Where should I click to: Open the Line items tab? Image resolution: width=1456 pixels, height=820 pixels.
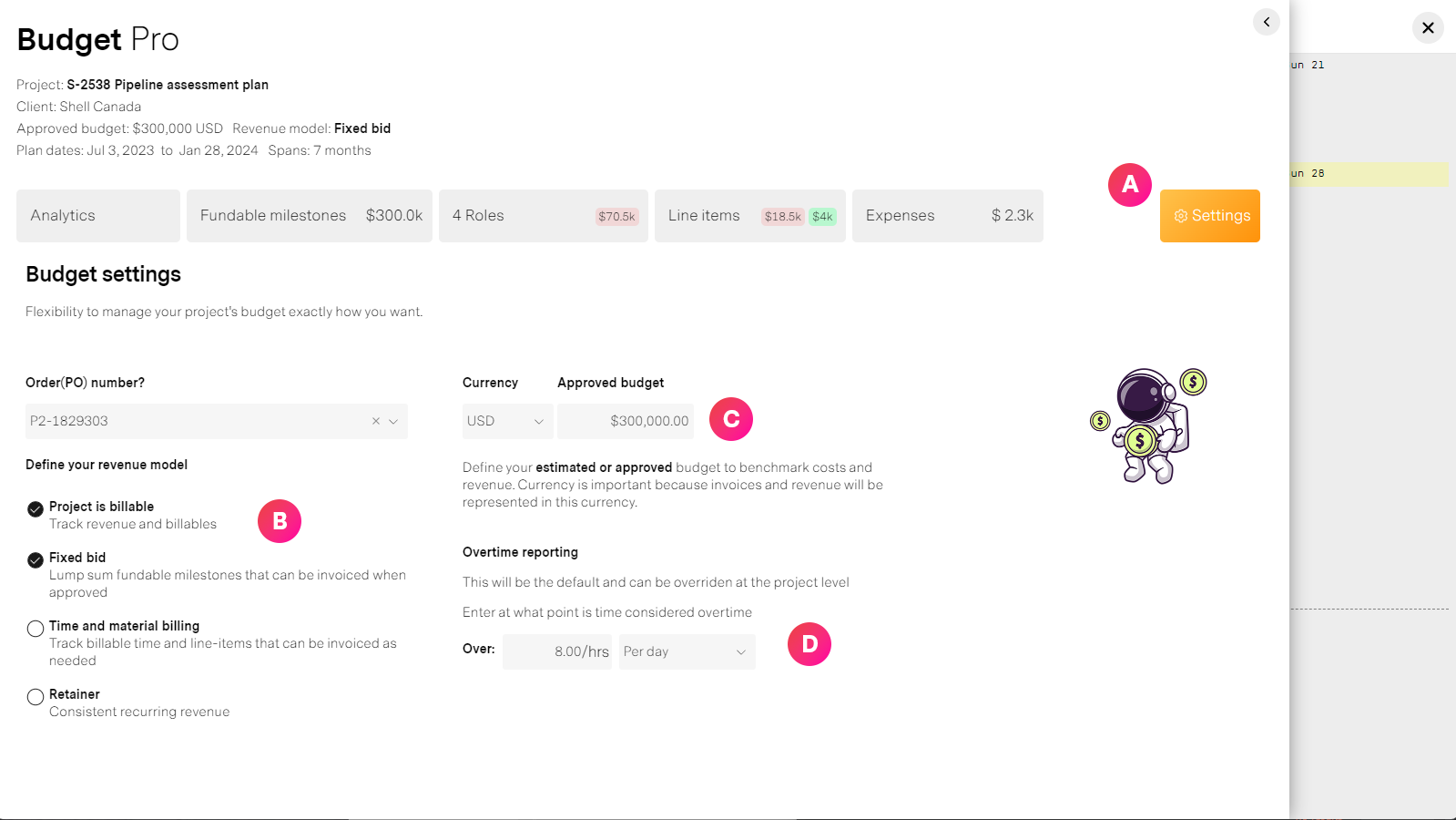[x=704, y=216]
